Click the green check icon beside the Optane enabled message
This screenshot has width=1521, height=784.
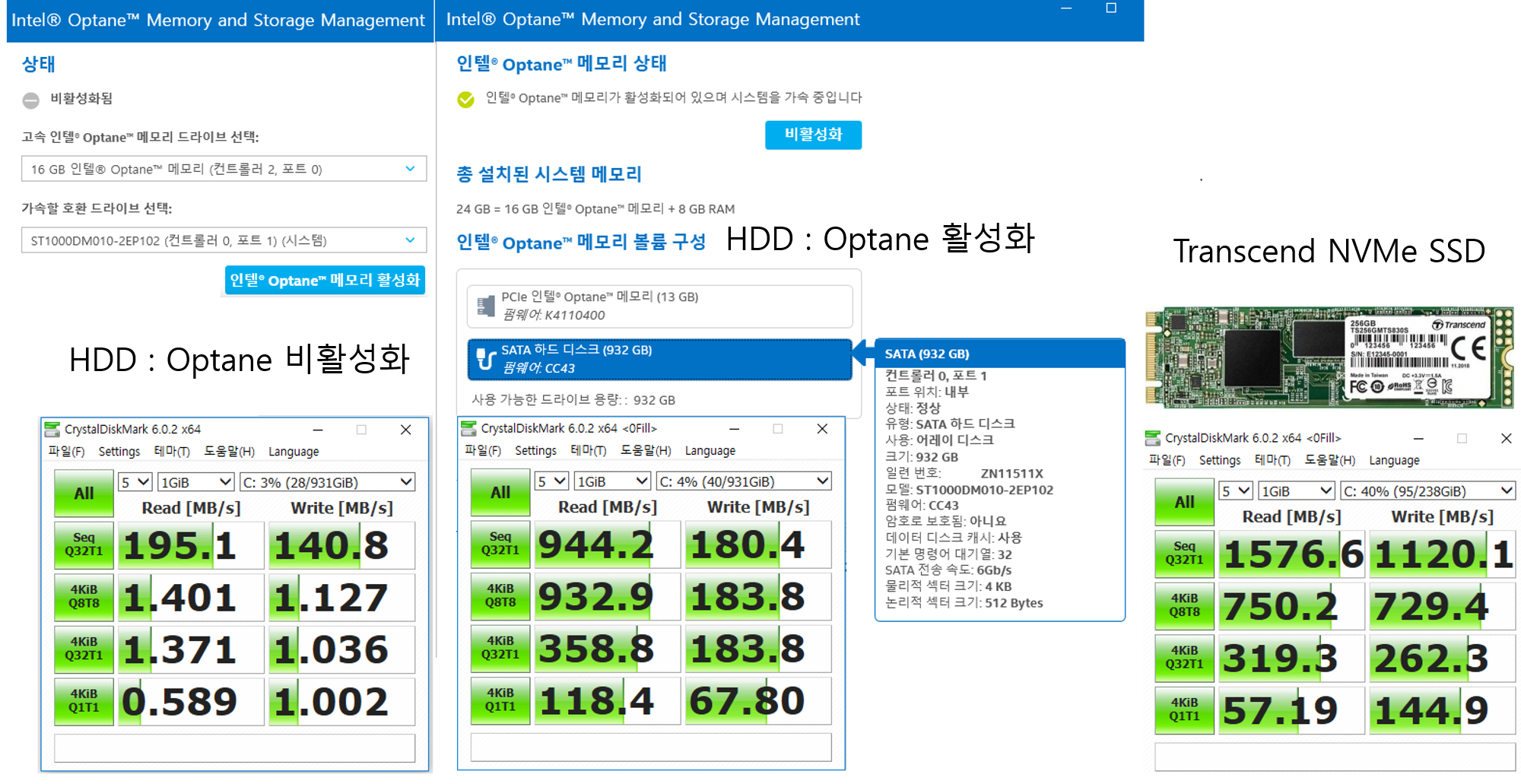point(465,99)
